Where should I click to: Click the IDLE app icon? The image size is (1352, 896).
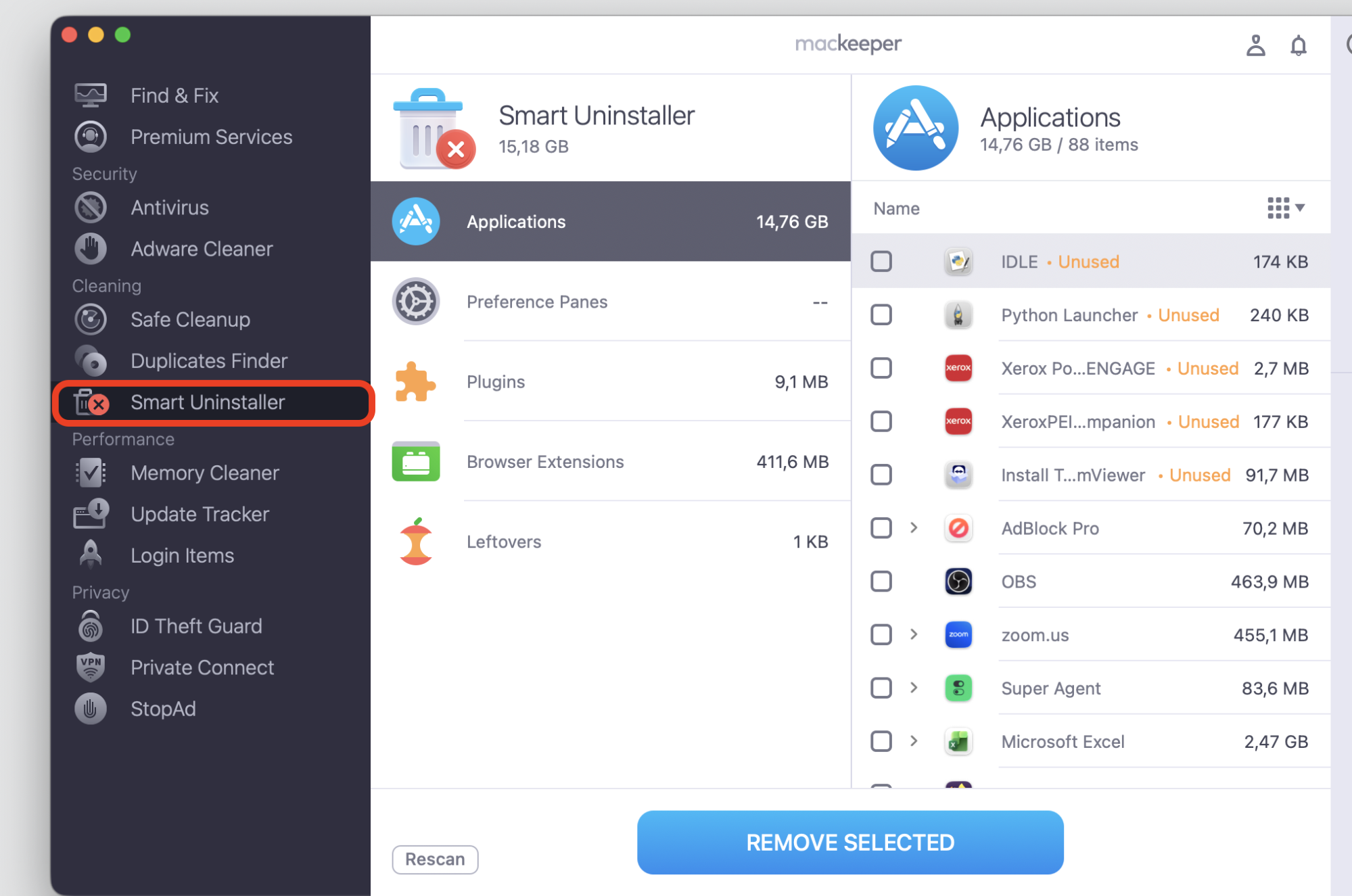tap(958, 261)
